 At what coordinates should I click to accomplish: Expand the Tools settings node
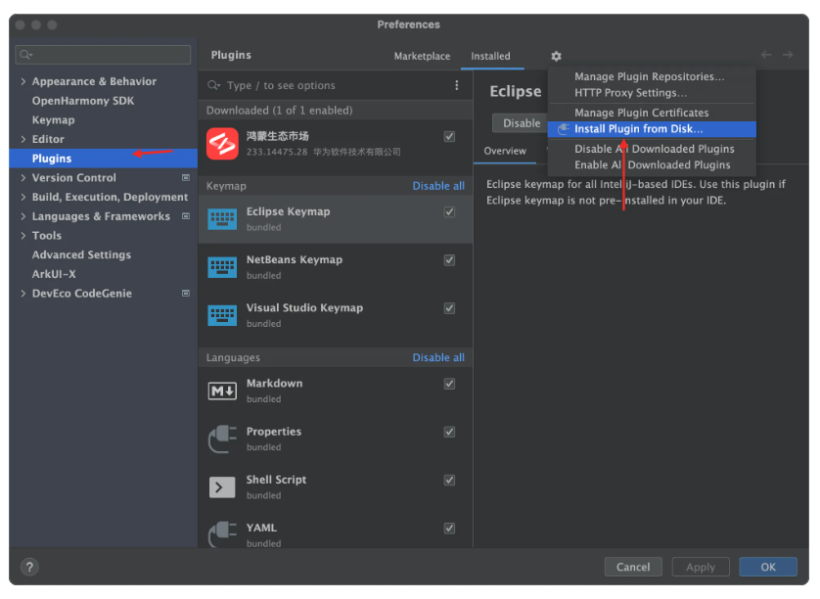tap(23, 235)
